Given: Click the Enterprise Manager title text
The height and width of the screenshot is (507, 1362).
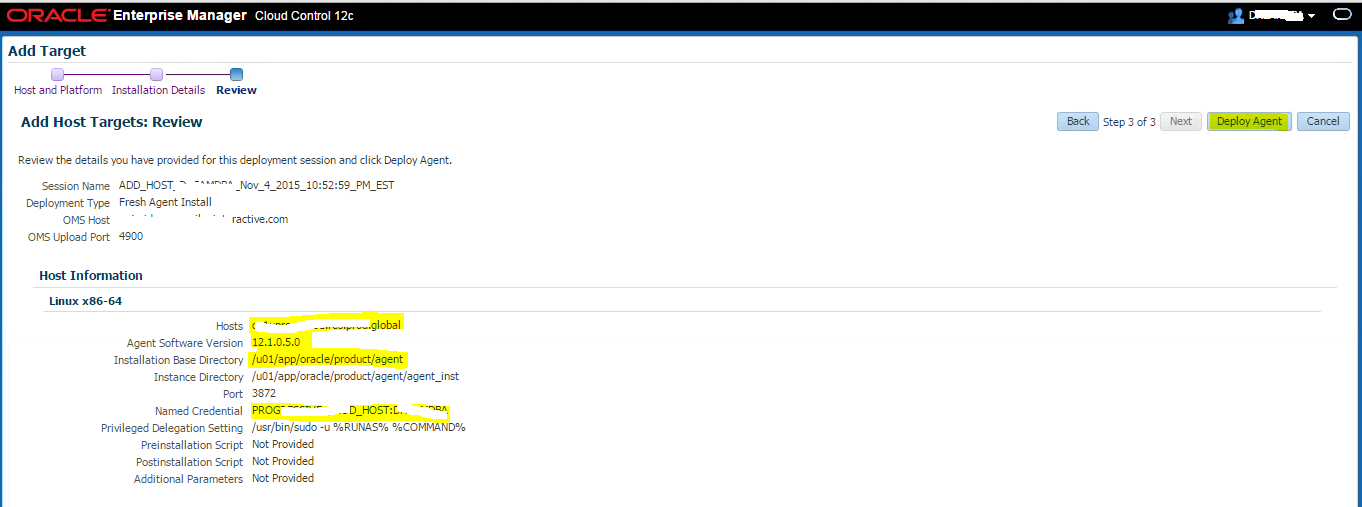Looking at the screenshot, I should click(178, 16).
